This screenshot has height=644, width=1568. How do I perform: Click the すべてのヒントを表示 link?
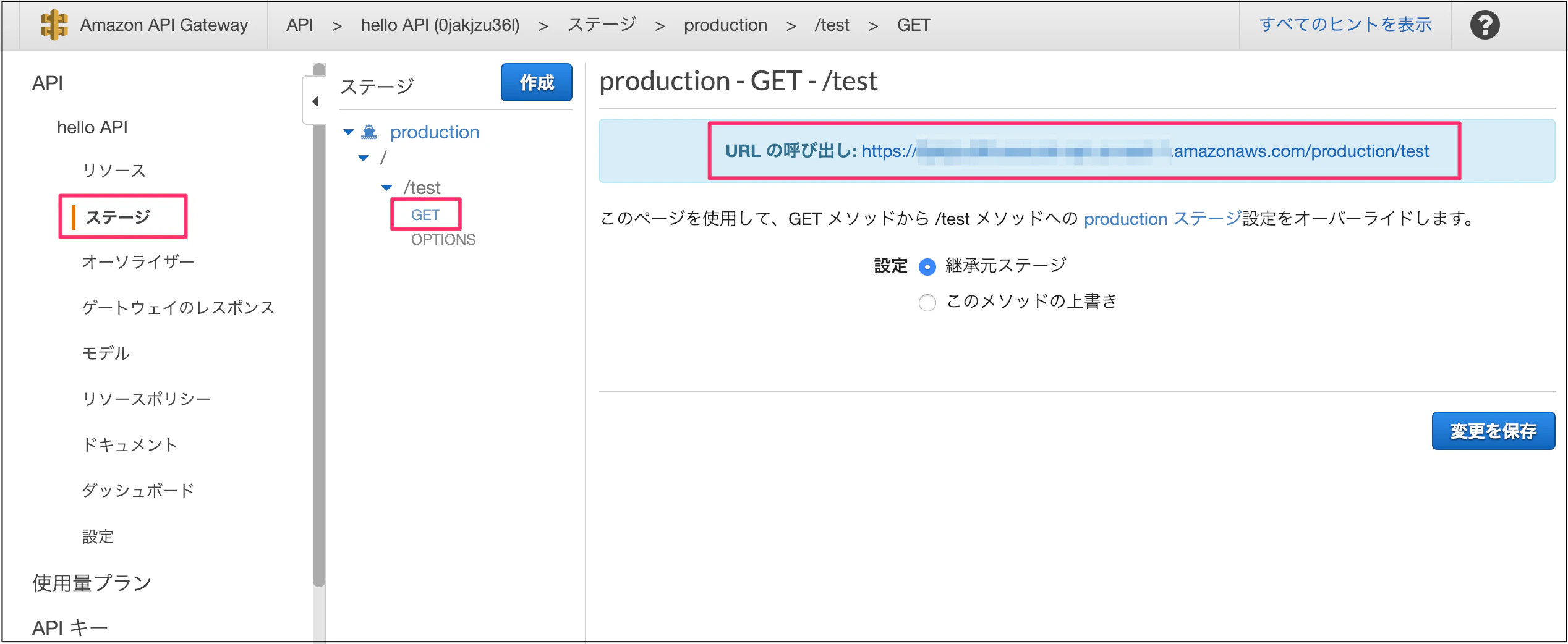coord(1345,25)
